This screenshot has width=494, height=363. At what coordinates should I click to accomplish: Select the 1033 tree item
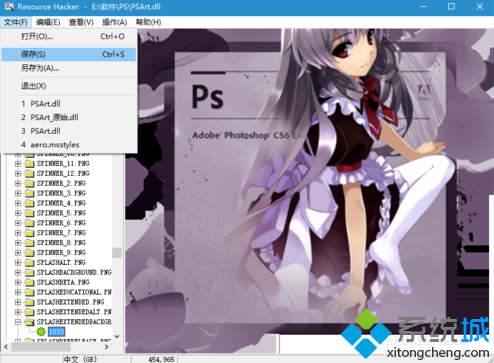click(56, 332)
